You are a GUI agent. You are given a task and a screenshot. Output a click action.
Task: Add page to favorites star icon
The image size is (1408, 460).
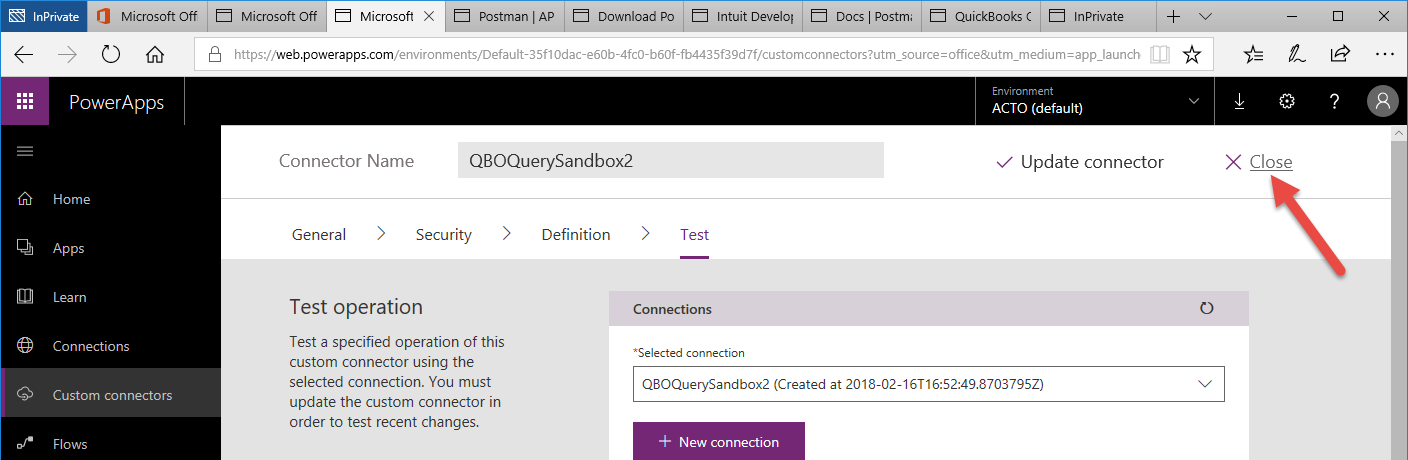click(x=1192, y=55)
